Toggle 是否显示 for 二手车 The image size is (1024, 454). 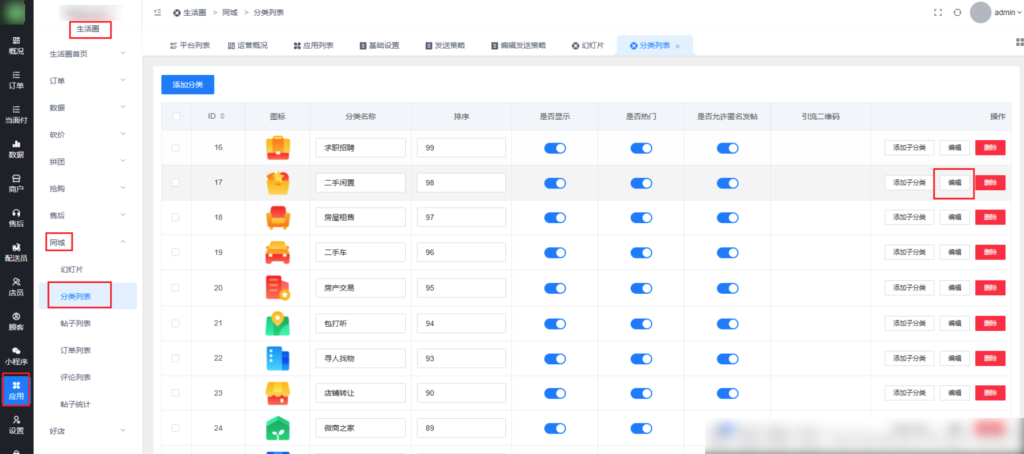(x=554, y=253)
